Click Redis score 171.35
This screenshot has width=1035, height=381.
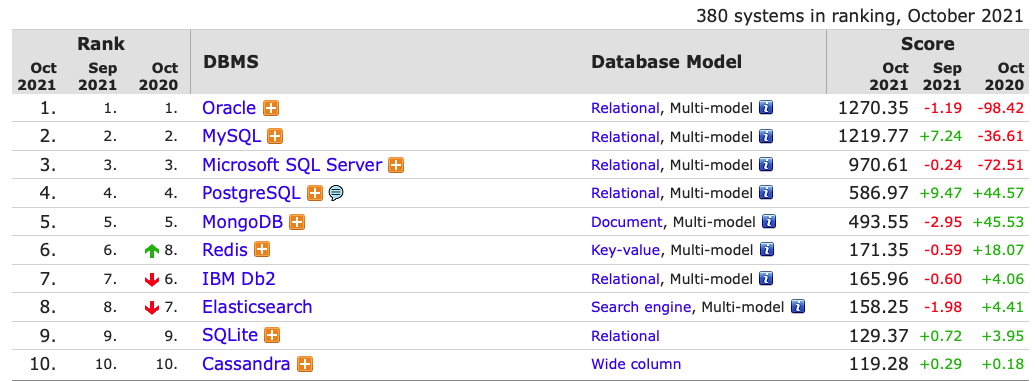click(879, 250)
